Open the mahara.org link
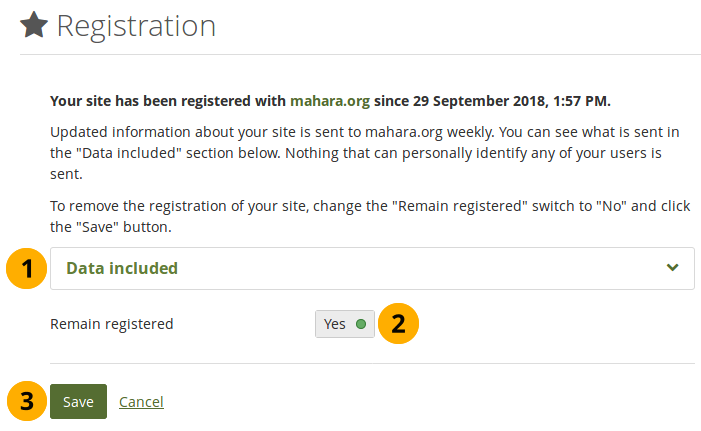Screen dimensions: 701x431 click(x=329, y=101)
